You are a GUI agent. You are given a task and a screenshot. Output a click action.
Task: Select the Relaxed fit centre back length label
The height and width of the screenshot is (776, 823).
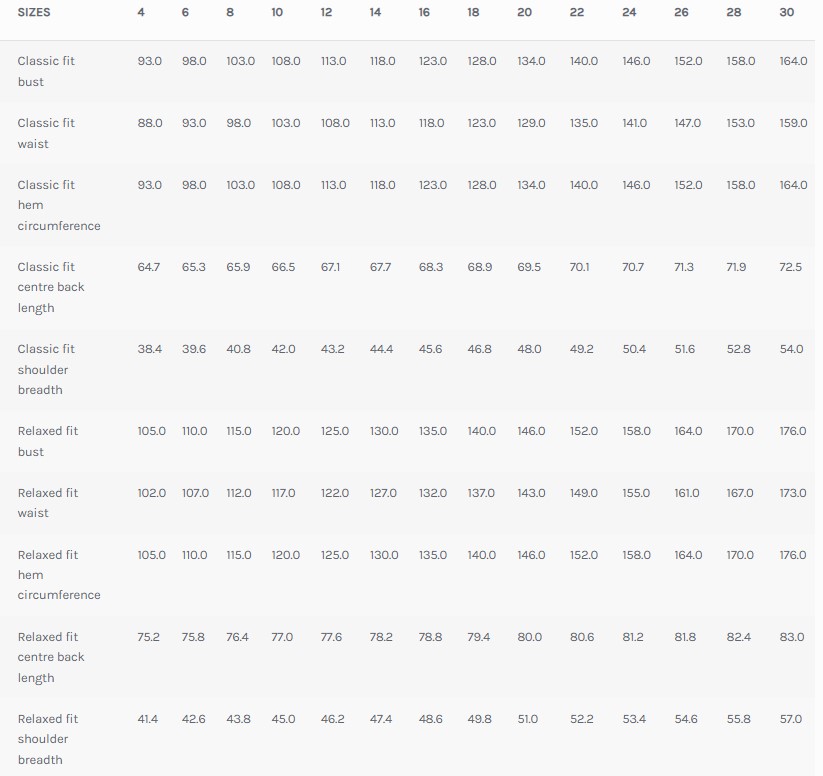51,657
